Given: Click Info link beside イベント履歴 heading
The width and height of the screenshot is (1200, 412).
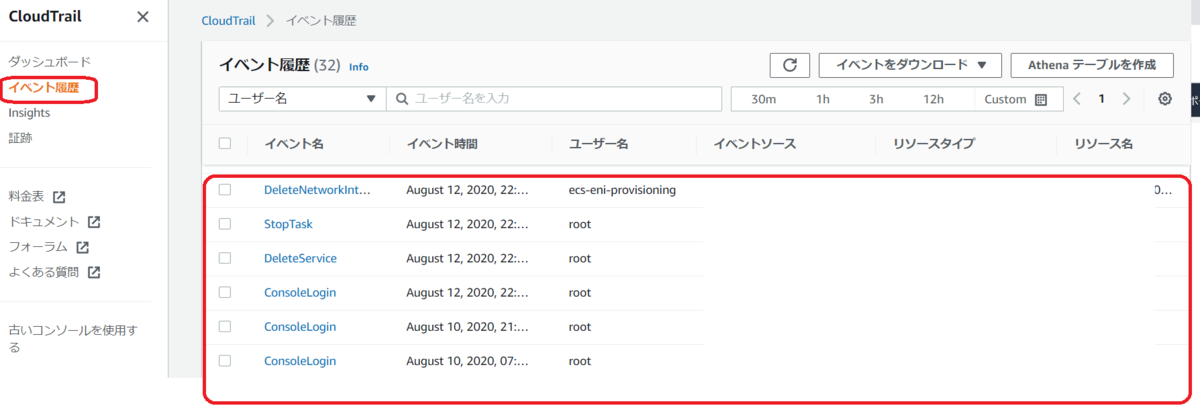Looking at the screenshot, I should [359, 67].
